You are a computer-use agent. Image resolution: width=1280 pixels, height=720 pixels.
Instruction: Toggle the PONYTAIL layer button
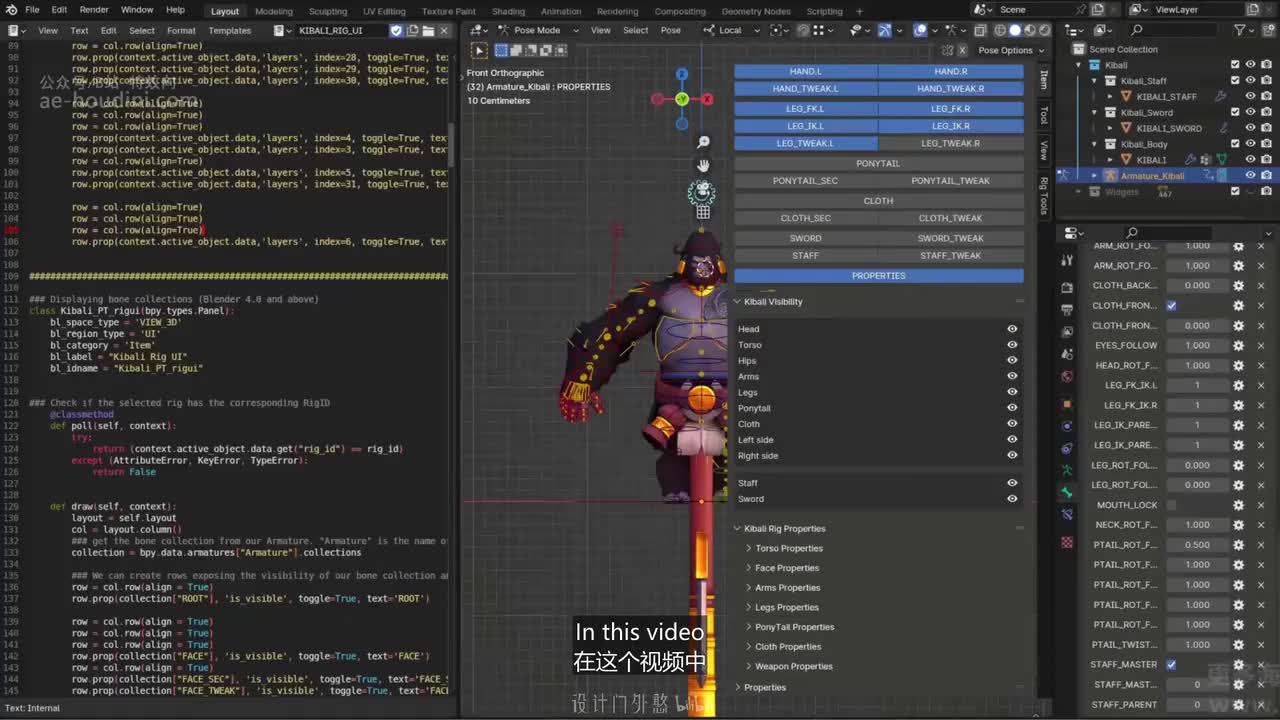[878, 163]
